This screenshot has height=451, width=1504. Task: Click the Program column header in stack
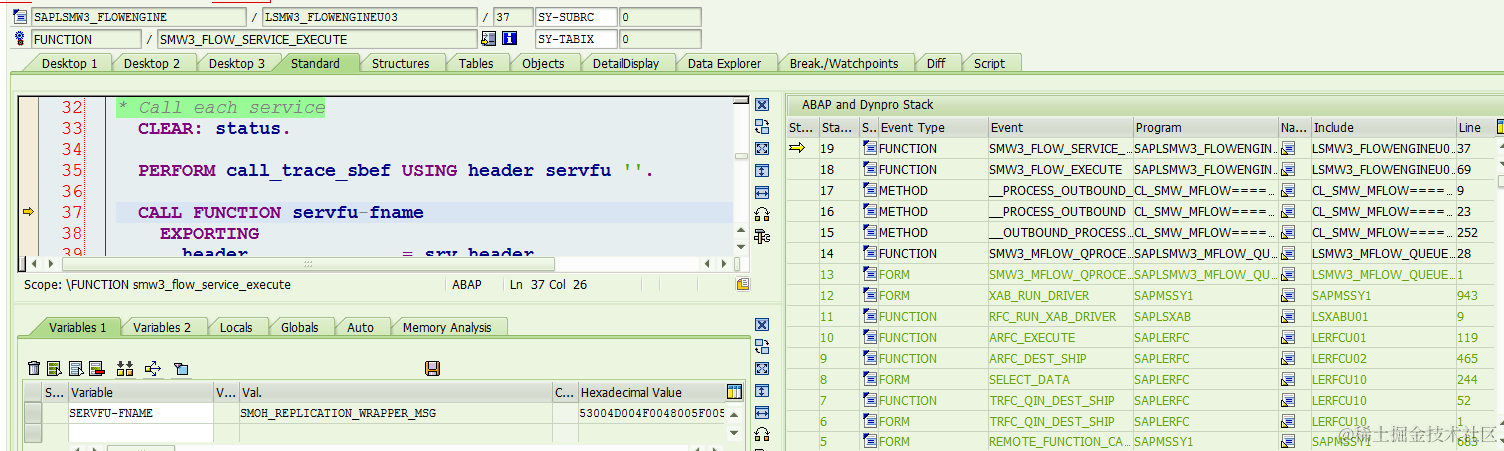coord(1205,127)
